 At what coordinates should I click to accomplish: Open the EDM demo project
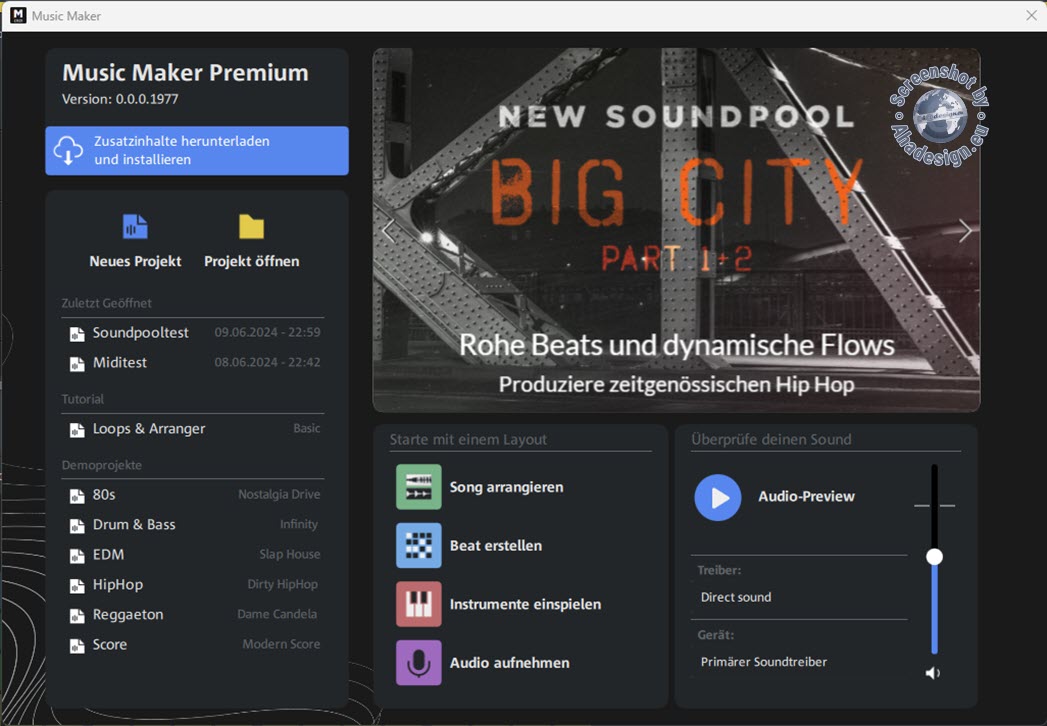pyautogui.click(x=195, y=555)
